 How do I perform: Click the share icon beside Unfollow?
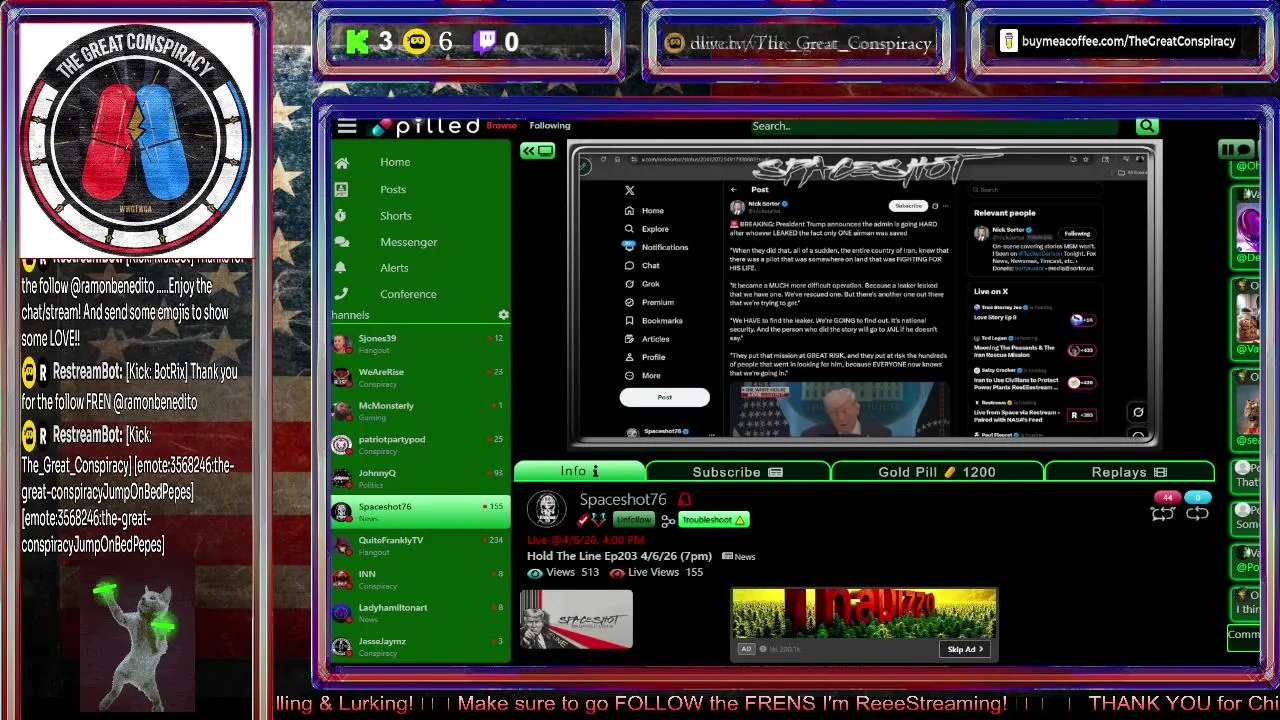pos(667,520)
